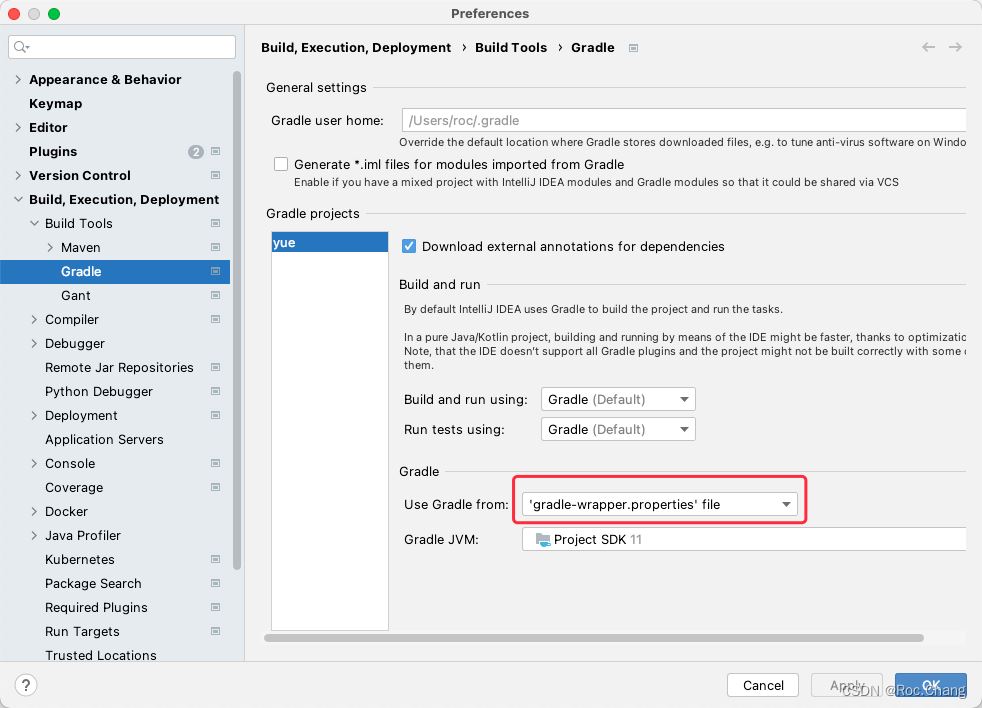The width and height of the screenshot is (982, 708).
Task: Click the project-level icon next to Console
Action: point(215,463)
